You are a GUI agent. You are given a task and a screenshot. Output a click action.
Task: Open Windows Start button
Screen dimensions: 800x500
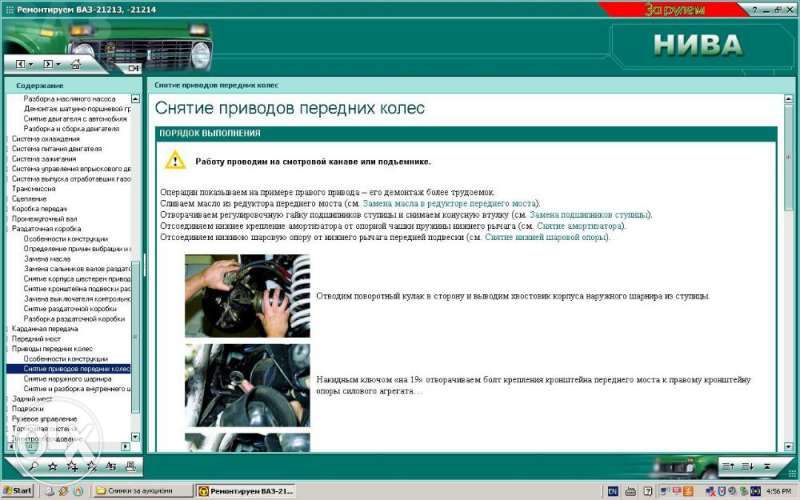17,491
